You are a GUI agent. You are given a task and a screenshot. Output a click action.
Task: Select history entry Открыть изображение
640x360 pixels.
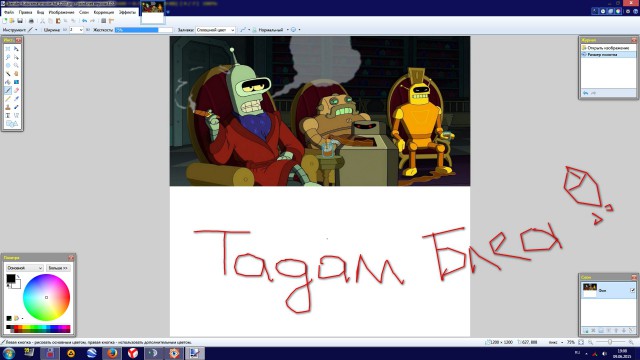pos(608,48)
